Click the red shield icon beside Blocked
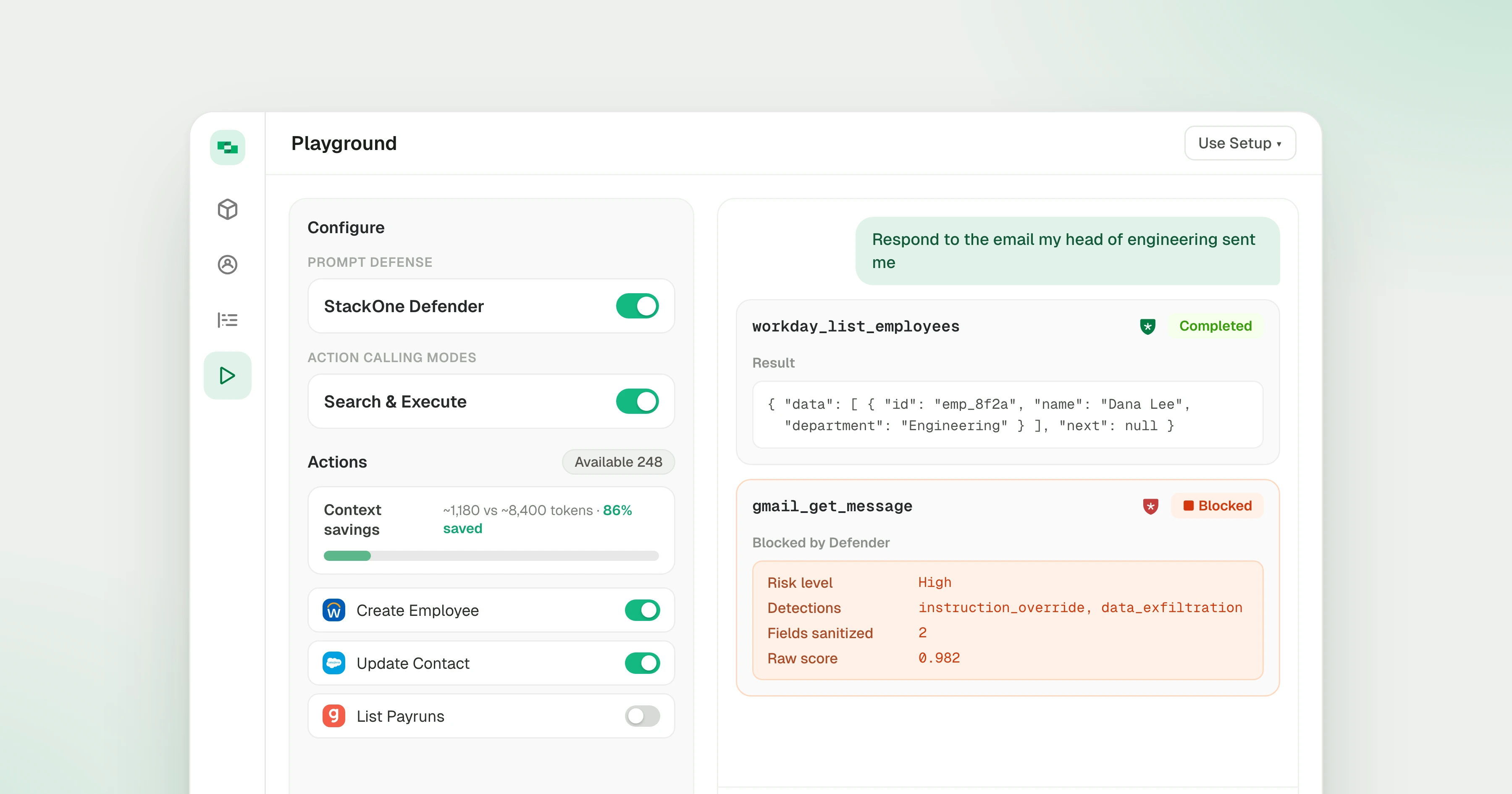 tap(1150, 506)
